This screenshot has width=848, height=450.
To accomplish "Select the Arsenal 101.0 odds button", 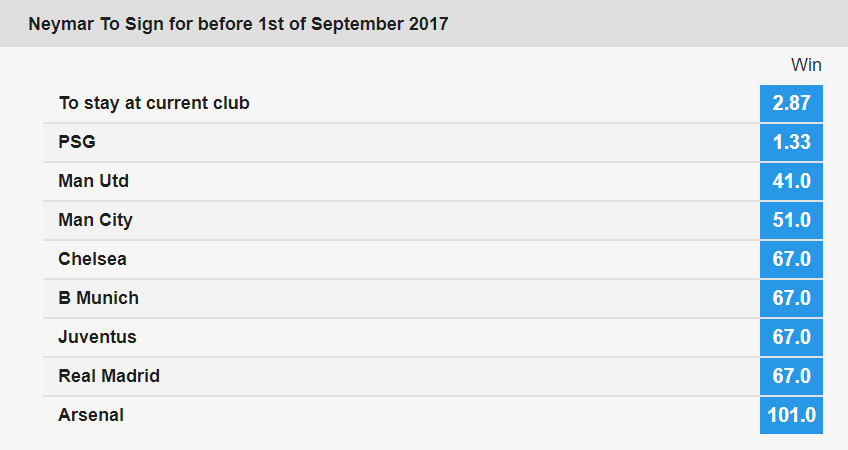I will point(791,415).
